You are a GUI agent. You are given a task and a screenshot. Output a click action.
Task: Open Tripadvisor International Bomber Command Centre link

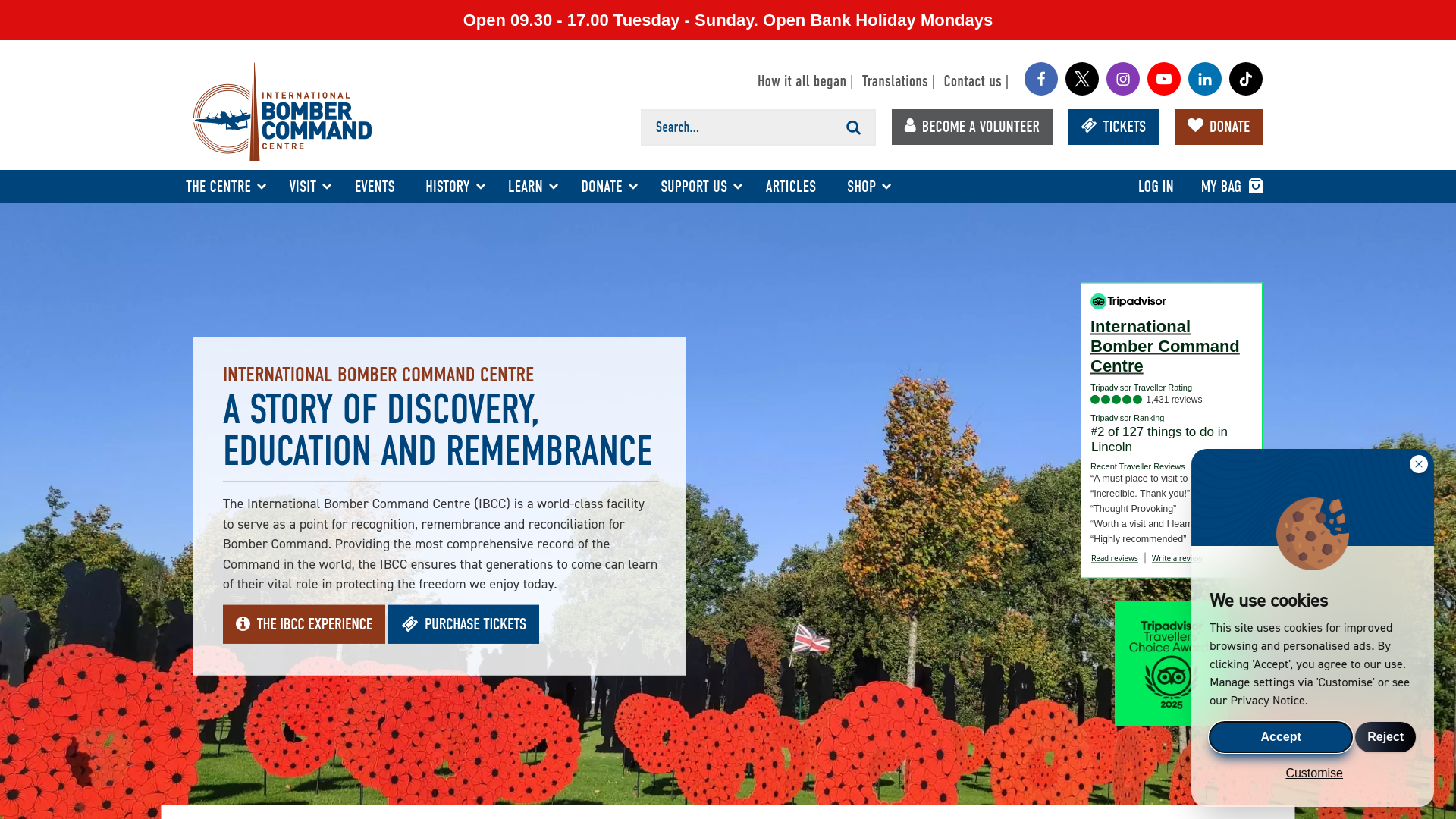(1165, 347)
